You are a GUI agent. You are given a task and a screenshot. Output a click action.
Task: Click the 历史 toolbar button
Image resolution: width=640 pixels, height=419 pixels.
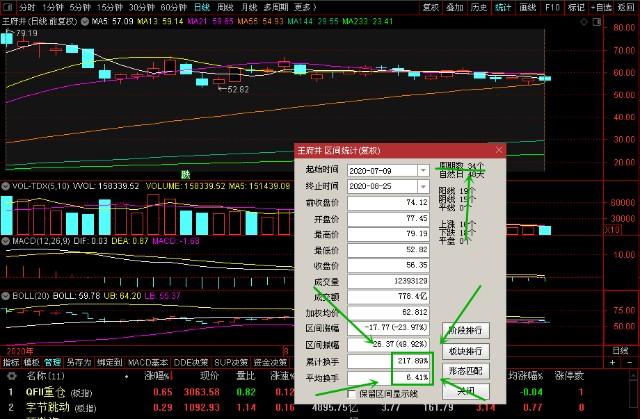tap(479, 7)
